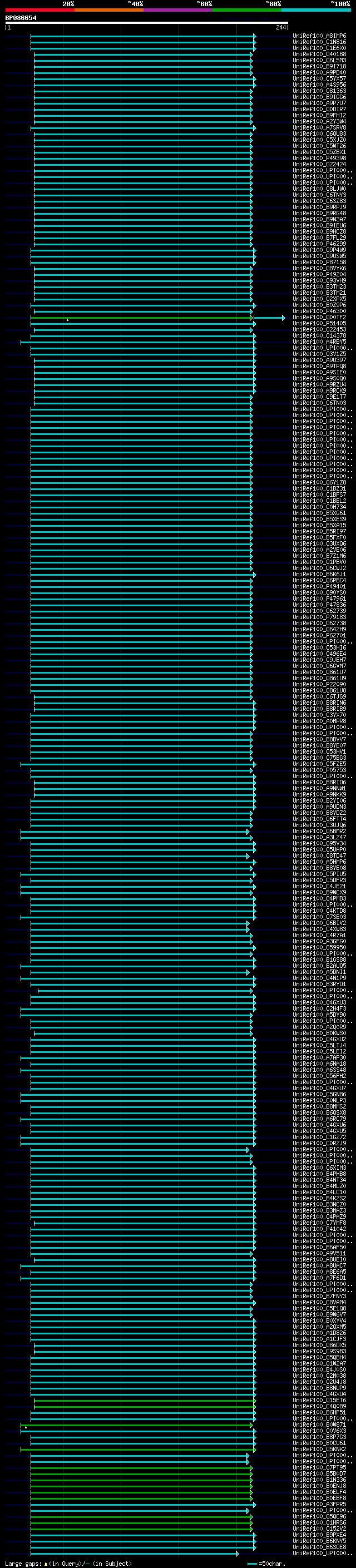
Task: Select hit UniRef100_Q3V1Z5
Action: [319, 354]
